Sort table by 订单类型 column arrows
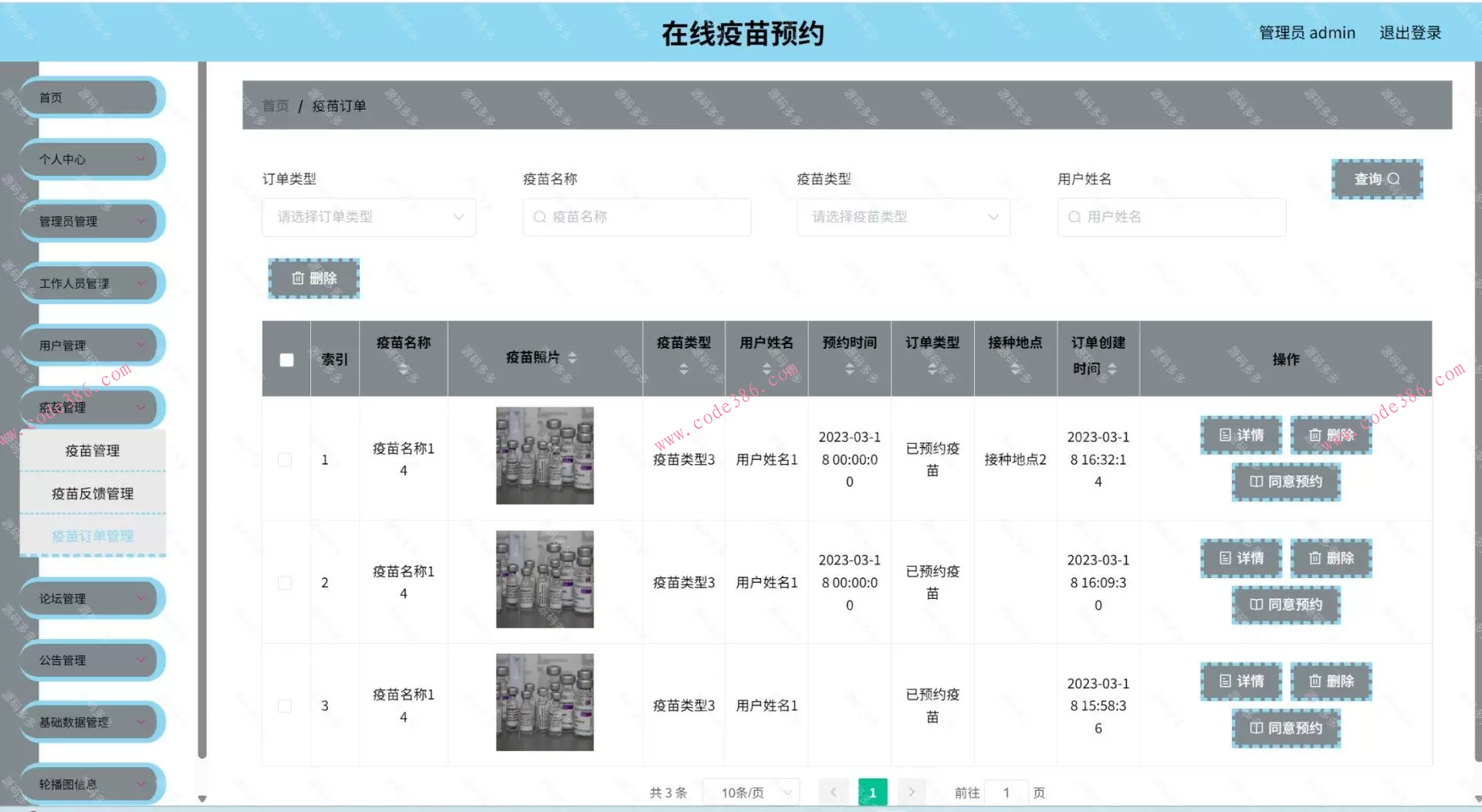The image size is (1482, 812). pos(932,370)
